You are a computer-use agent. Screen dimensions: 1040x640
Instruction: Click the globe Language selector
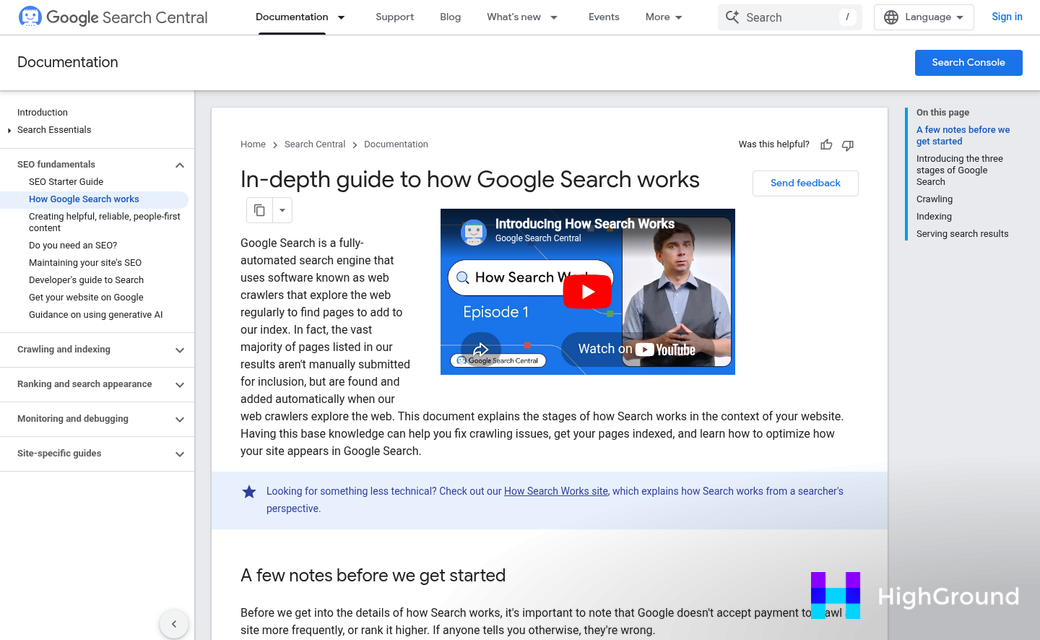923,17
